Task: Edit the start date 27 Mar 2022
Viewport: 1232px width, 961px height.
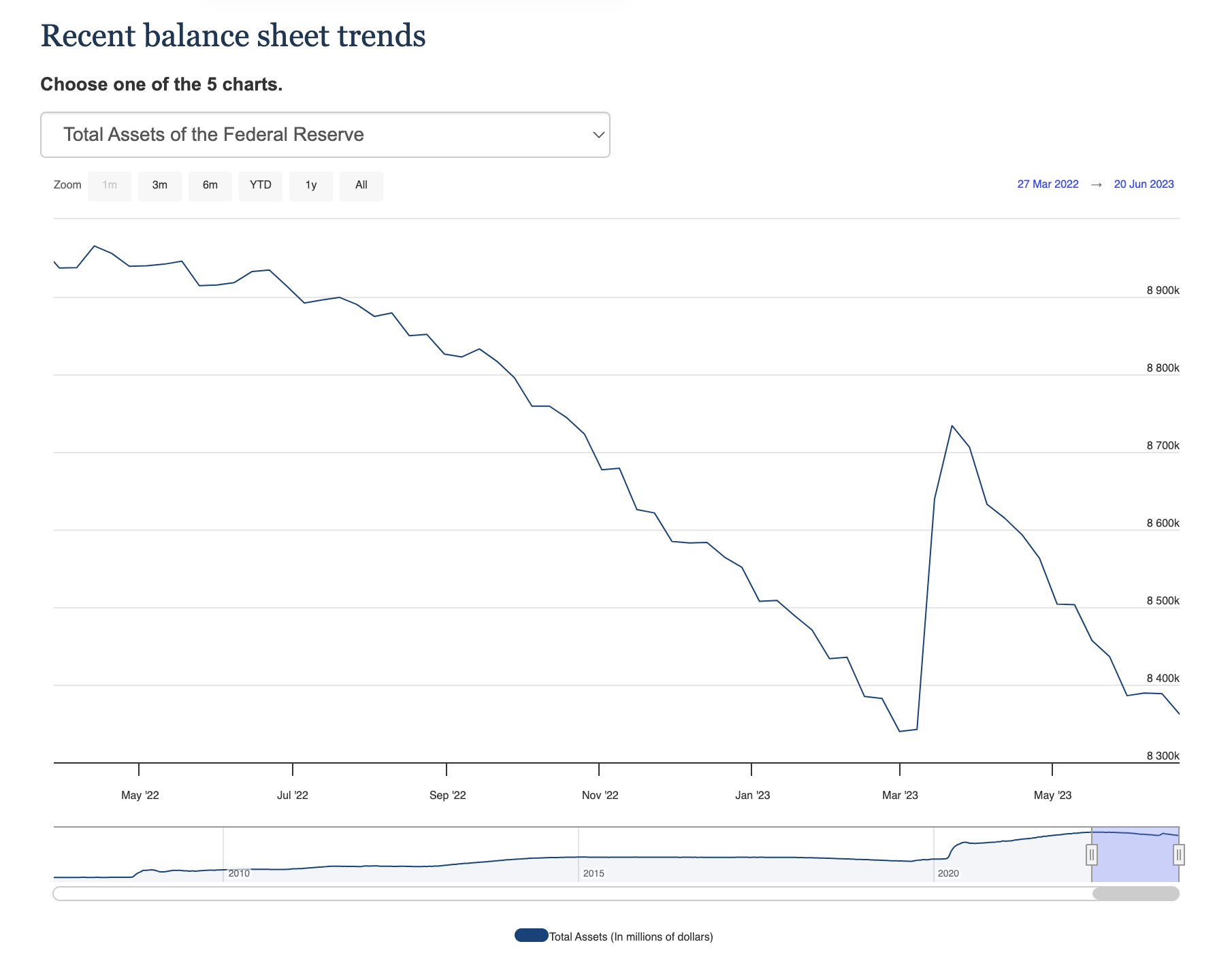Action: [x=1048, y=184]
